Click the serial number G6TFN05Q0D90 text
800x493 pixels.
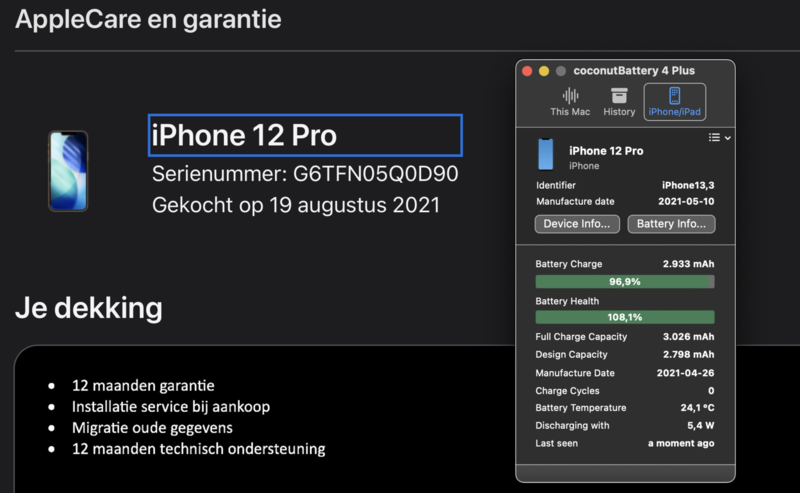[375, 174]
